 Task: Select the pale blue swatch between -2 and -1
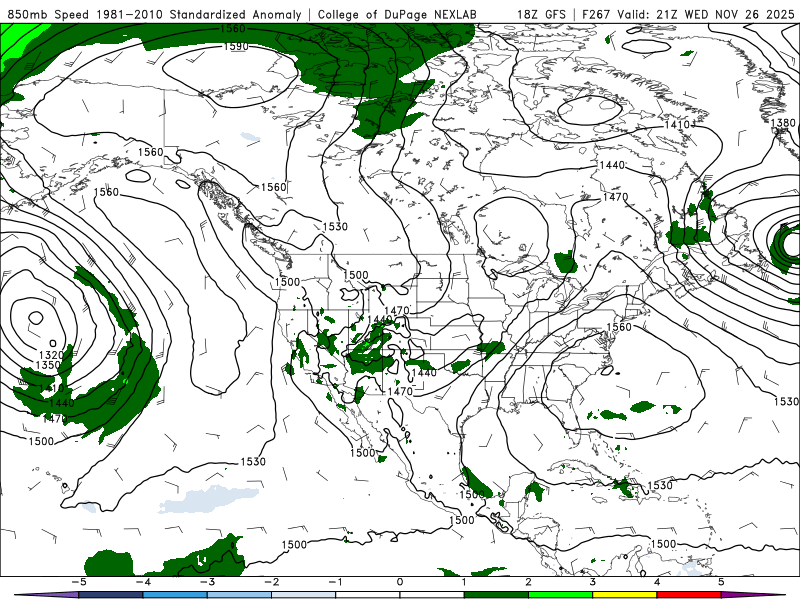click(304, 595)
